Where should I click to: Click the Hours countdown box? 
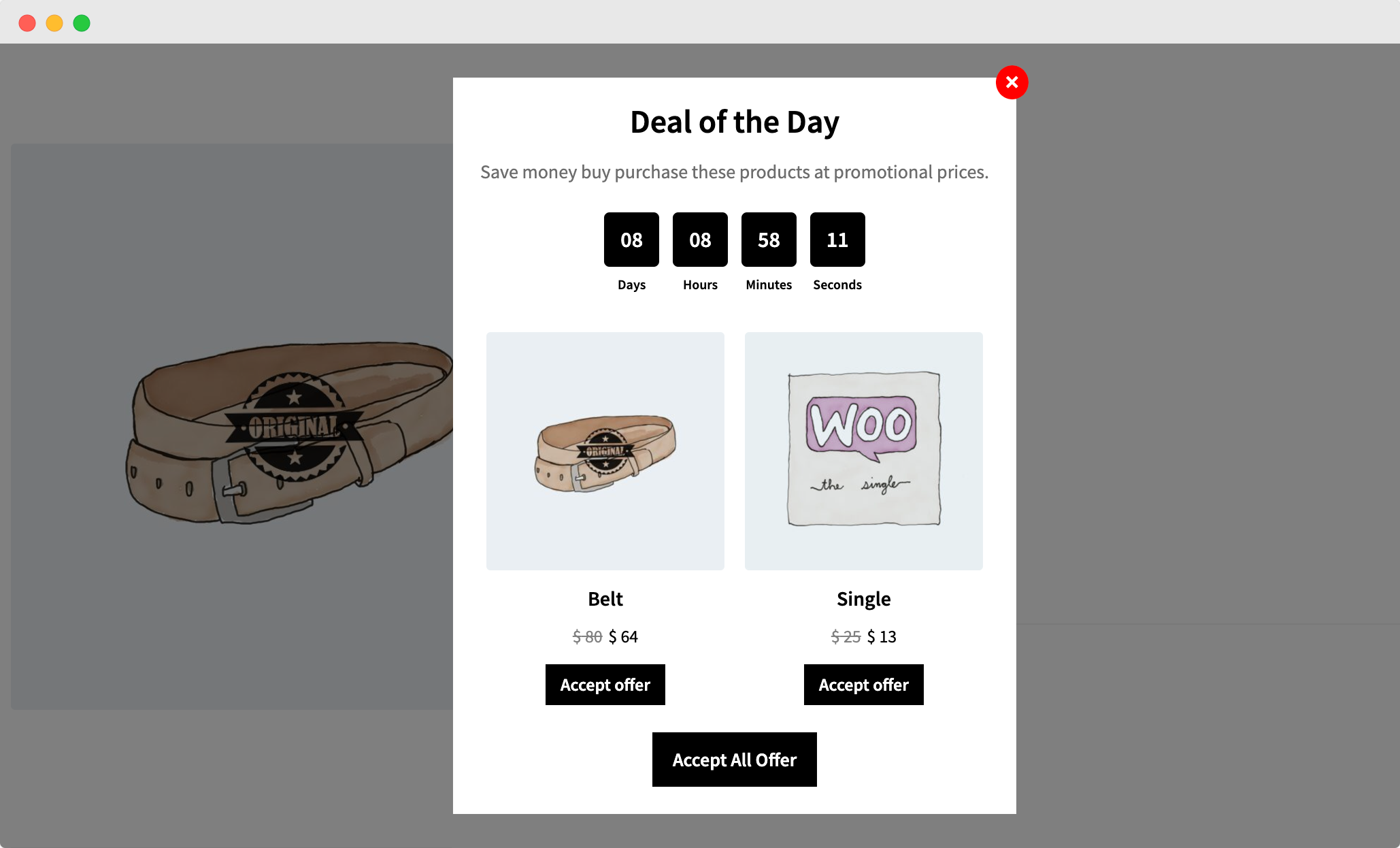[700, 240]
